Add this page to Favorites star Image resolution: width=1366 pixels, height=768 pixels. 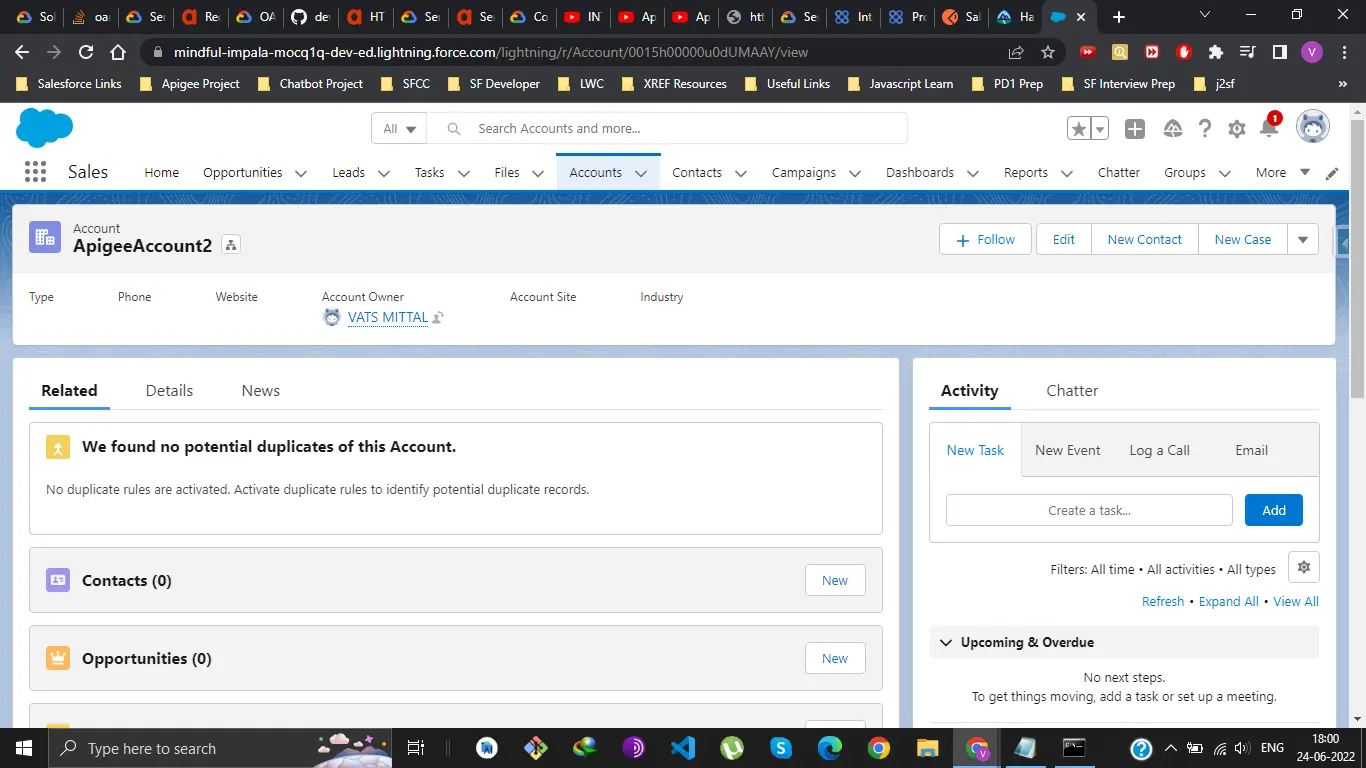[x=1078, y=128]
